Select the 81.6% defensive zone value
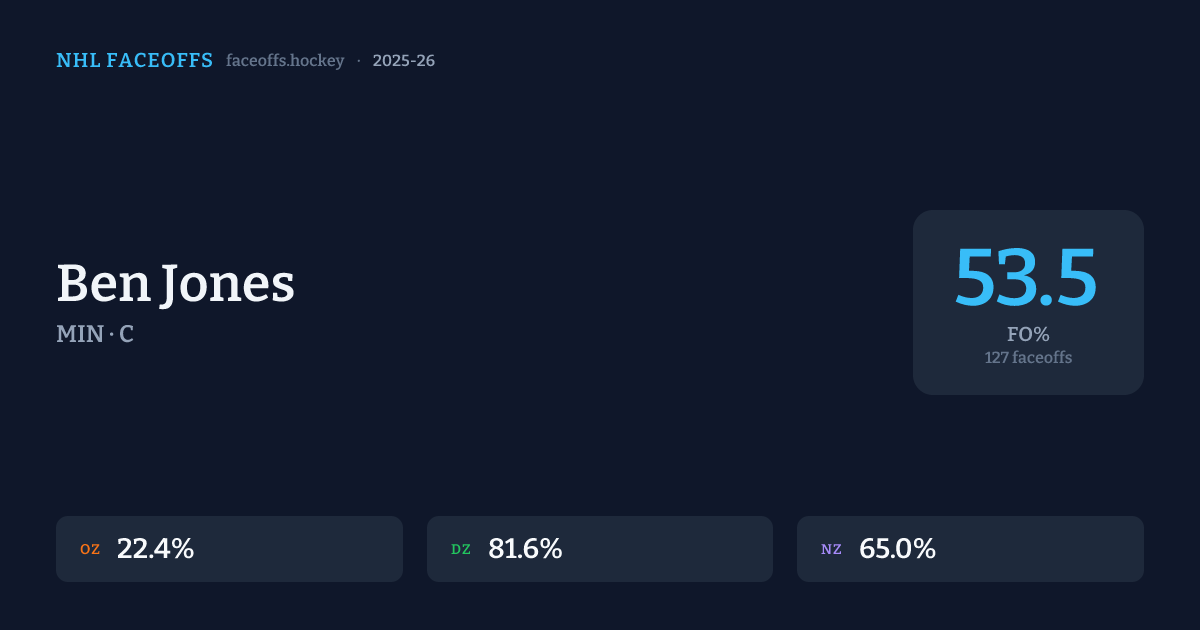Image resolution: width=1200 pixels, height=630 pixels. [x=525, y=549]
